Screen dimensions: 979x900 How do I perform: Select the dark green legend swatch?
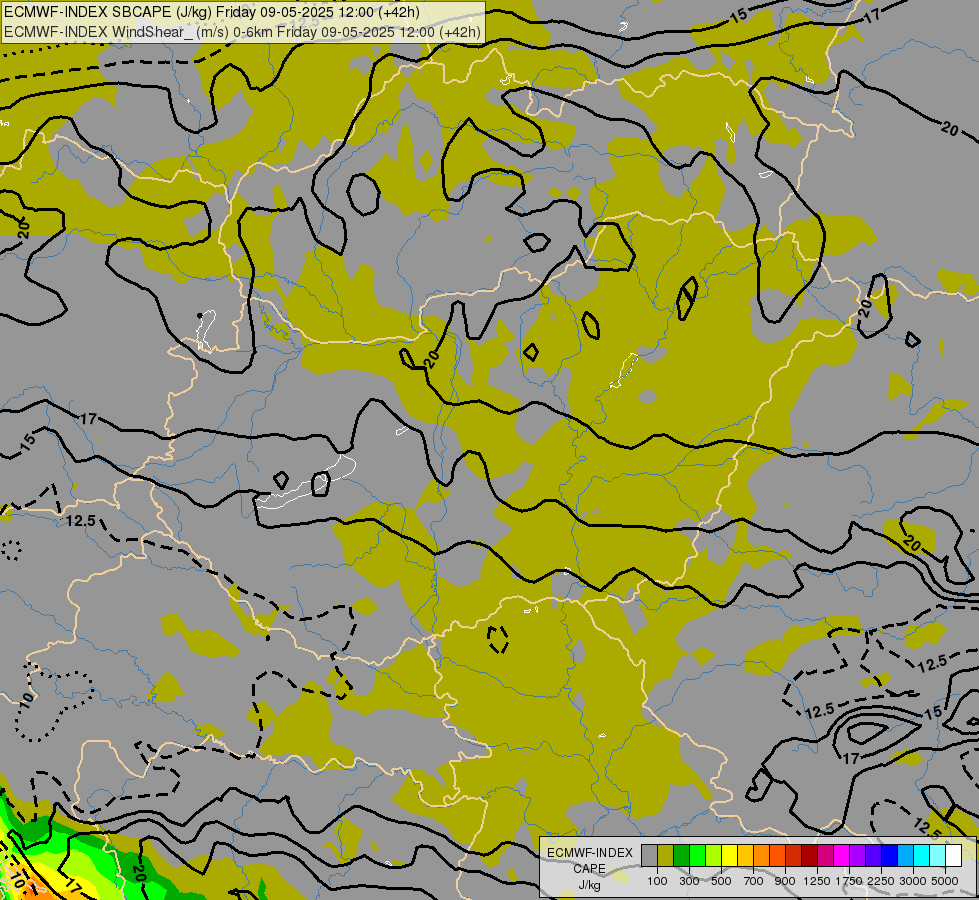click(x=682, y=856)
